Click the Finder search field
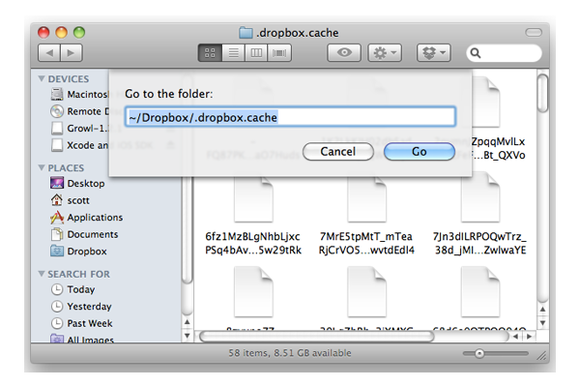The height and width of the screenshot is (387, 580). 504,53
